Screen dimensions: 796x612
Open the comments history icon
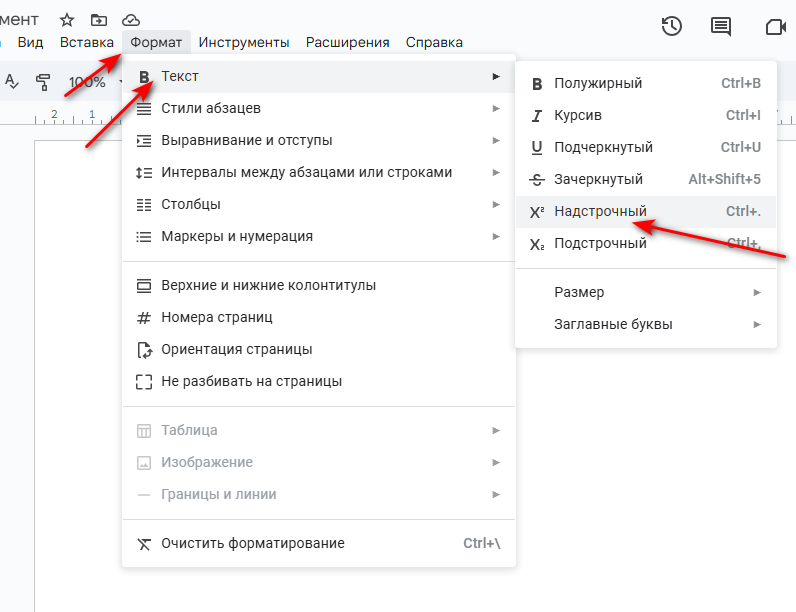click(x=721, y=26)
